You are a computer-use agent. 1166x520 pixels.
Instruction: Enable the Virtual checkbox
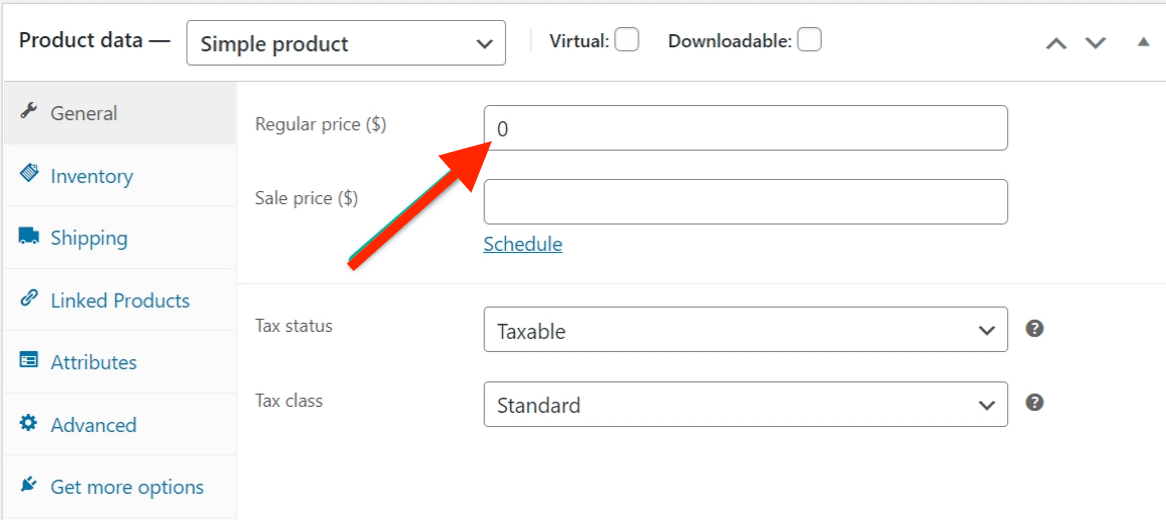627,40
